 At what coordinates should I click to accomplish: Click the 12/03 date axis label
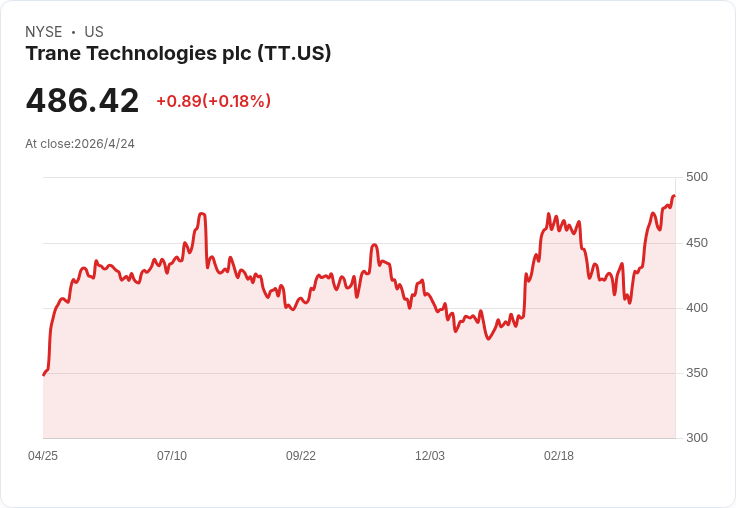[x=430, y=455]
